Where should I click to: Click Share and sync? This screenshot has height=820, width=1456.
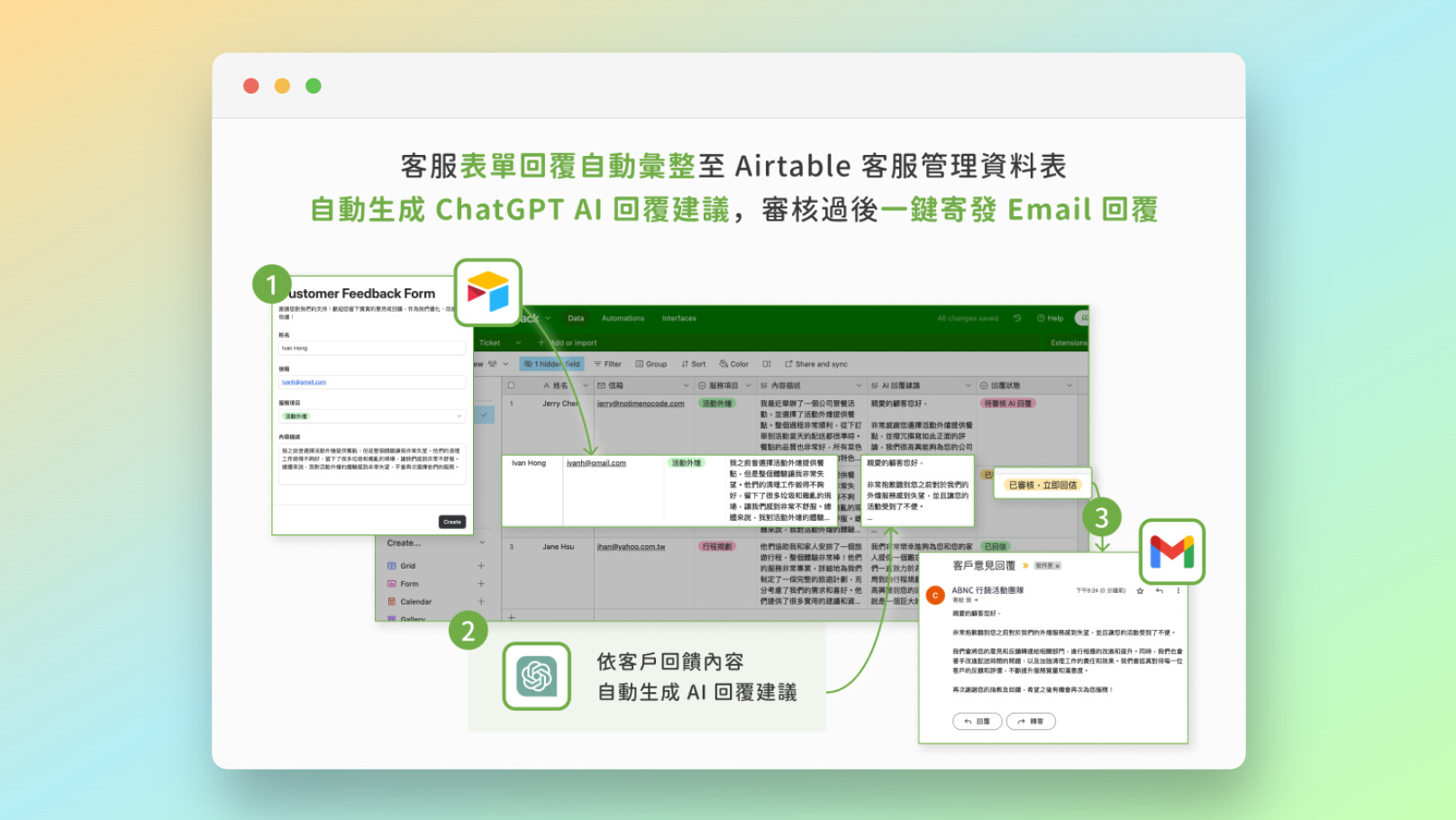click(816, 364)
